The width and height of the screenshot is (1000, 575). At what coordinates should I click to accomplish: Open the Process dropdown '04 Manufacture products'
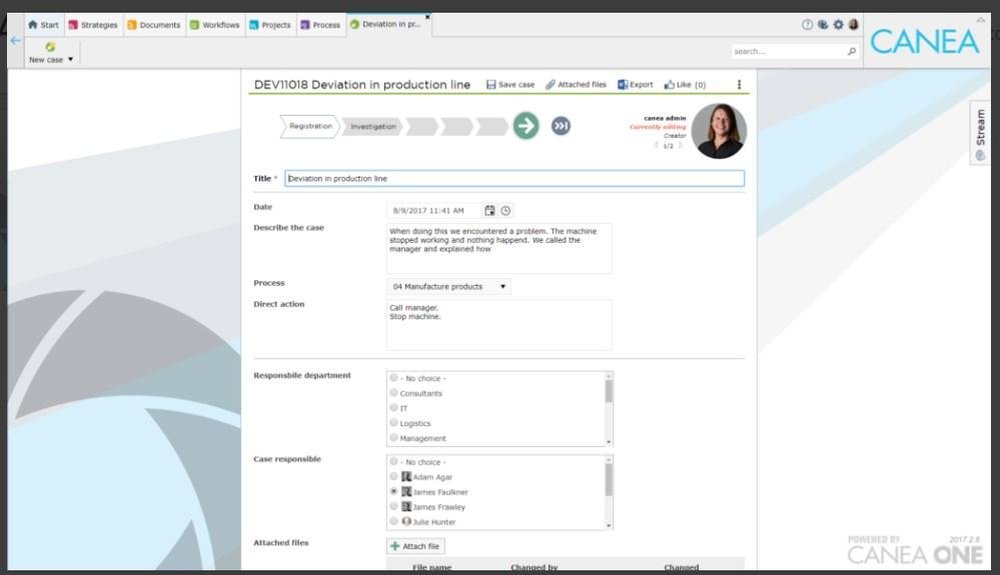(x=448, y=287)
